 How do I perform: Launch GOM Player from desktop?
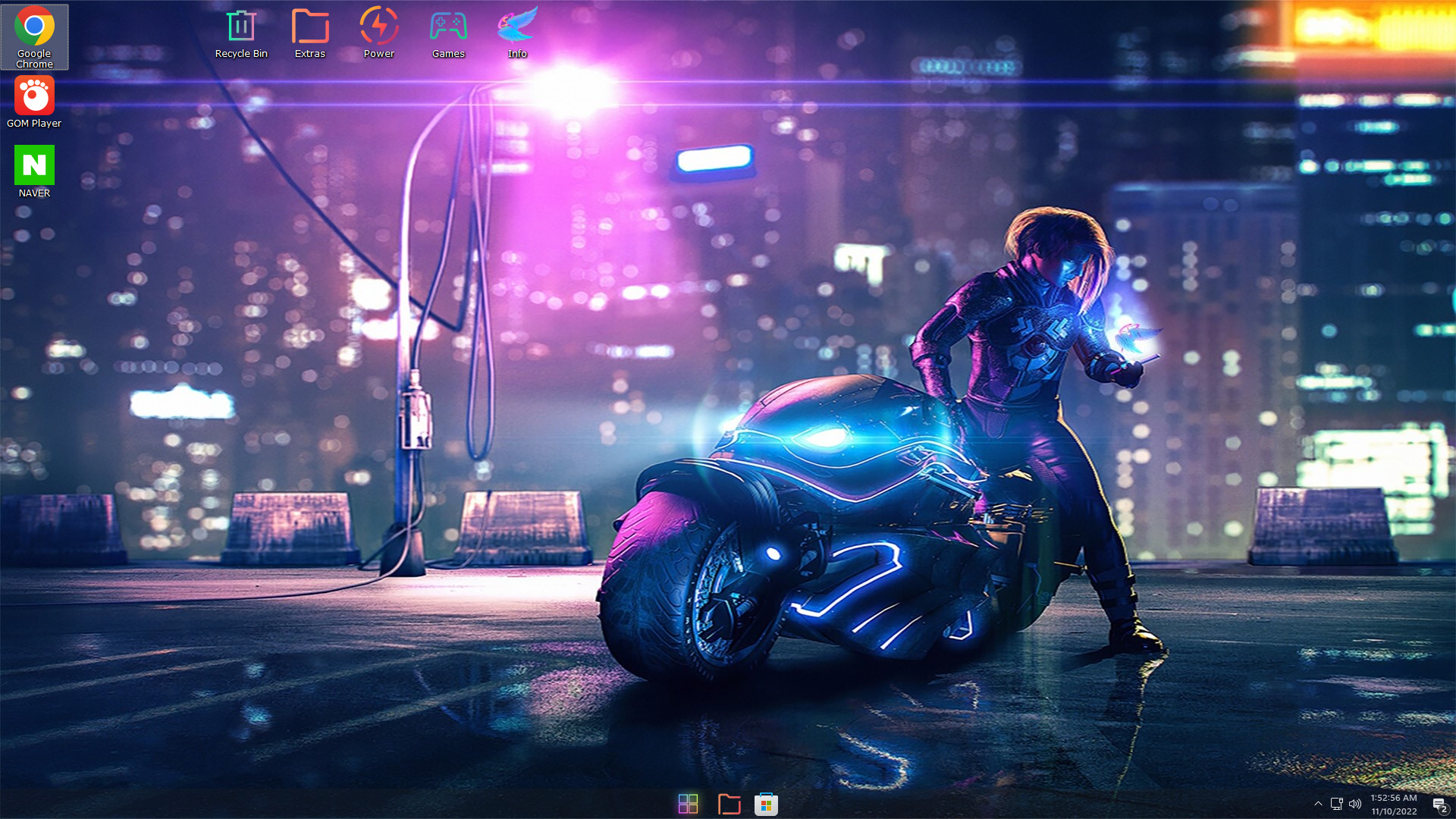[x=34, y=102]
